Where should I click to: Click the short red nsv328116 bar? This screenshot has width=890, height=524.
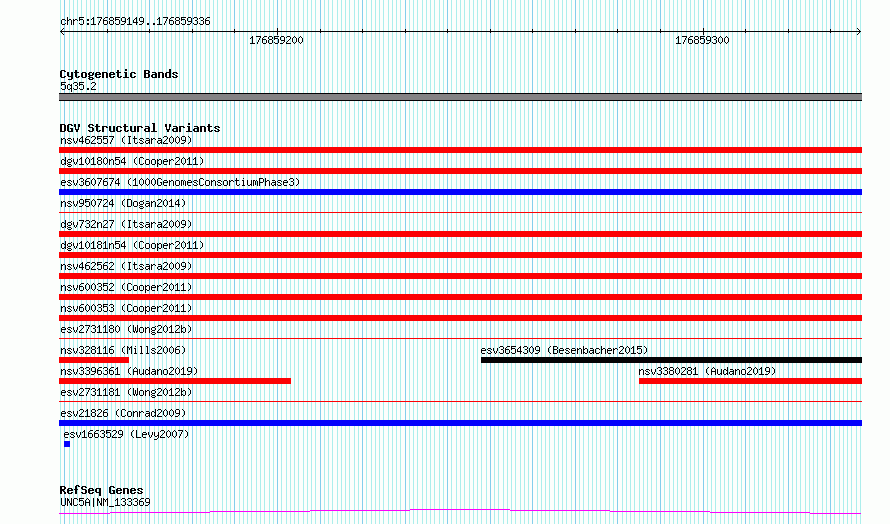point(94,360)
